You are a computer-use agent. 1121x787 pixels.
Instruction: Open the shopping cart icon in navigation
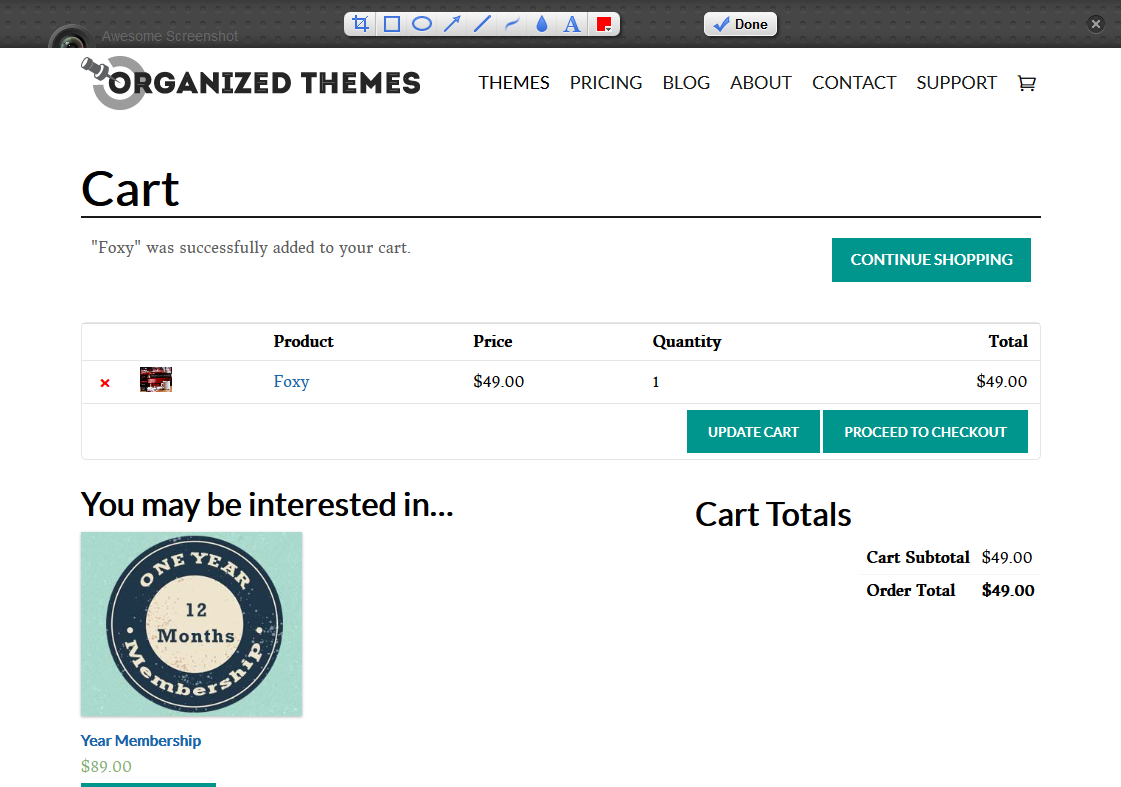[x=1026, y=83]
